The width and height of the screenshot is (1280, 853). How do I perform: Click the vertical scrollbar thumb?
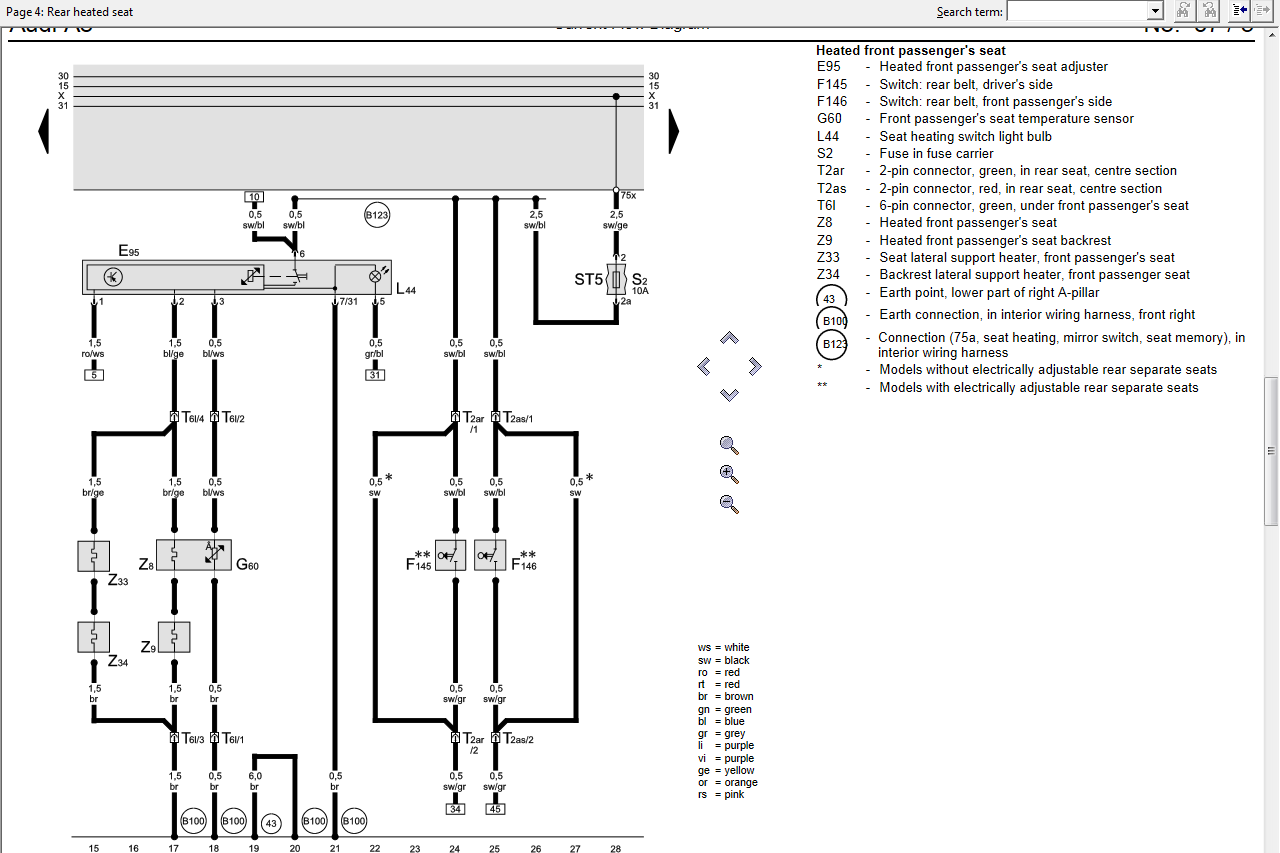[1271, 450]
